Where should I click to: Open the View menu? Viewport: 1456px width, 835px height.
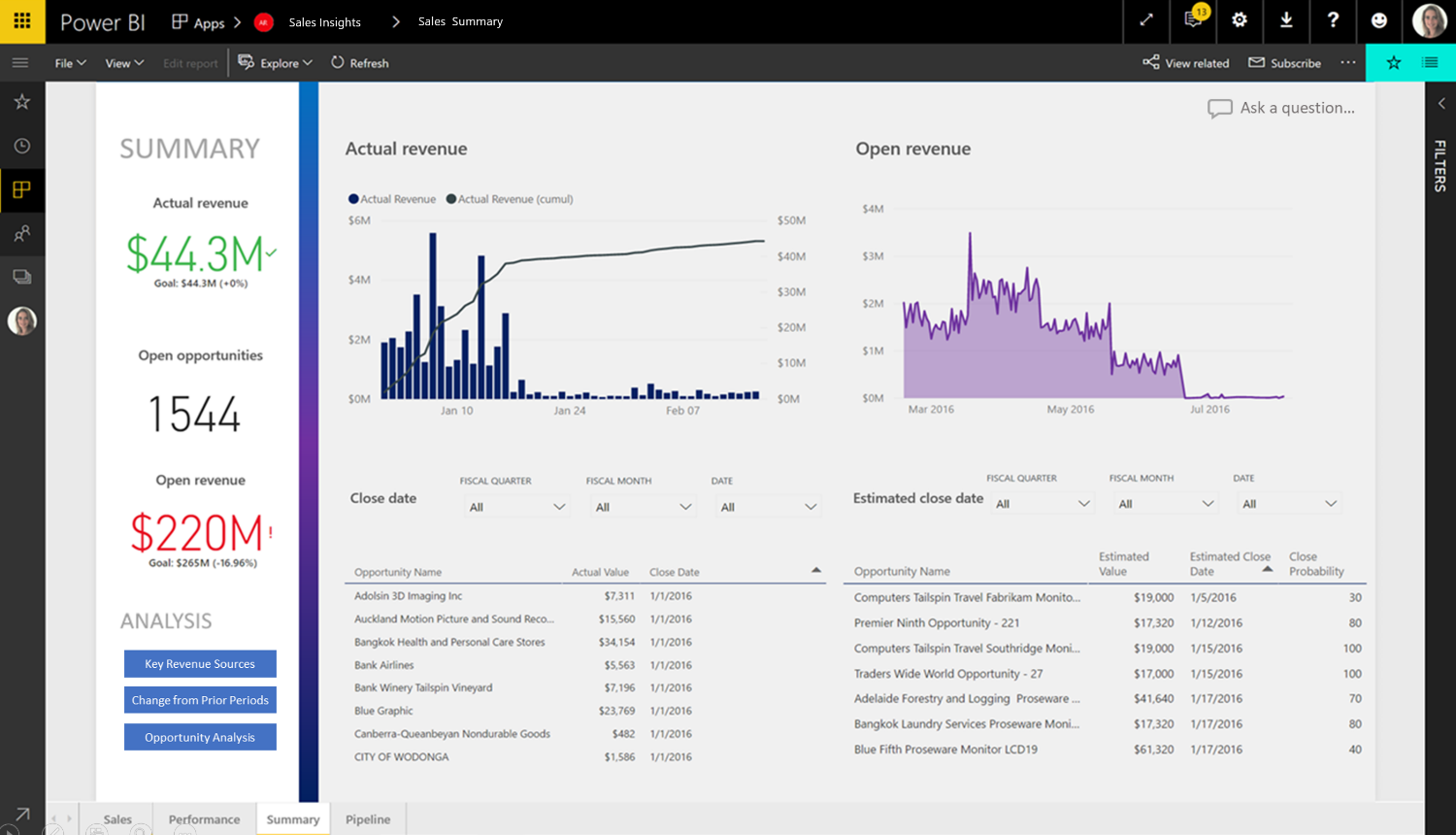point(124,63)
